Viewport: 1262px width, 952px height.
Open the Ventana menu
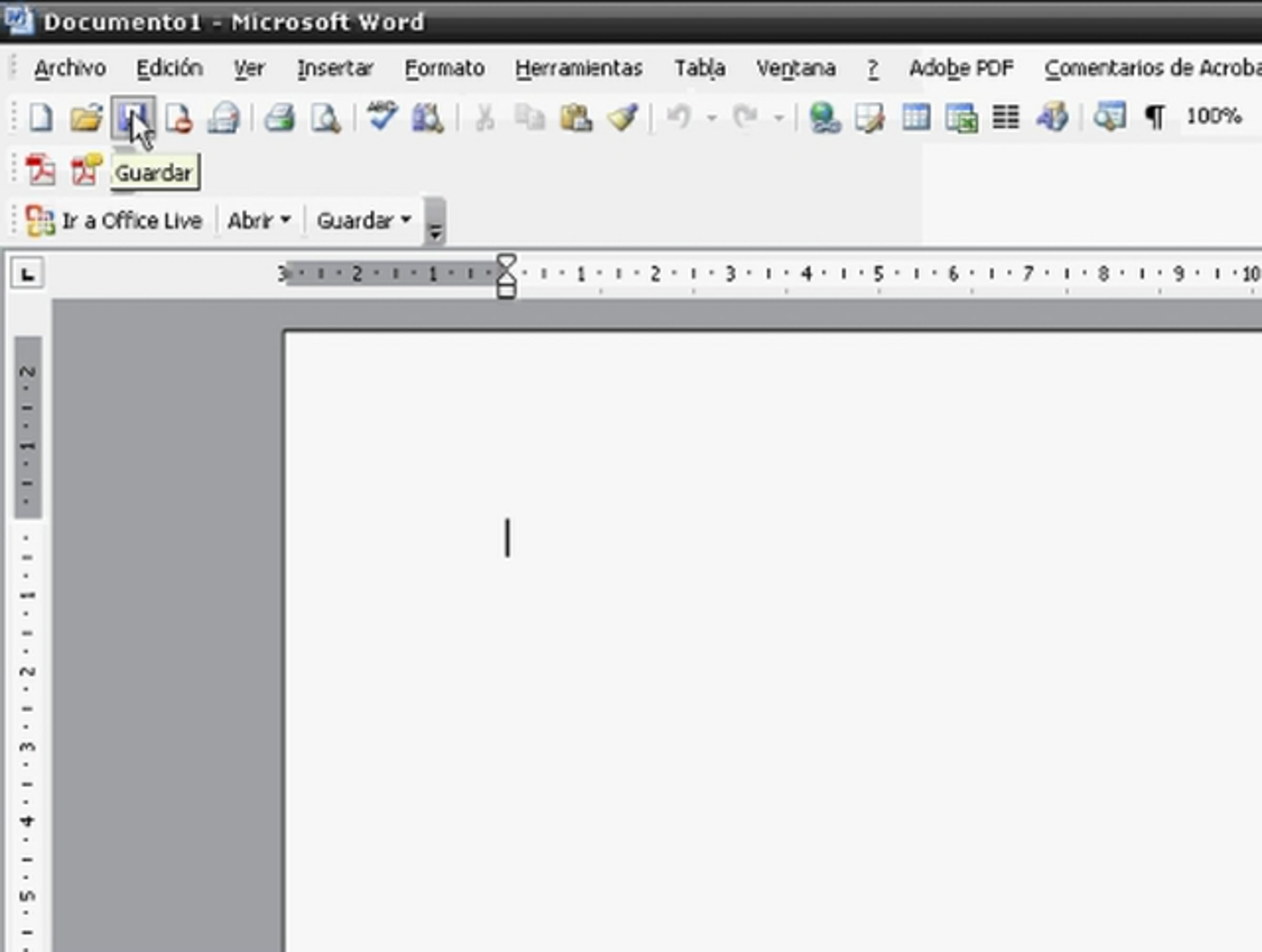click(x=796, y=68)
